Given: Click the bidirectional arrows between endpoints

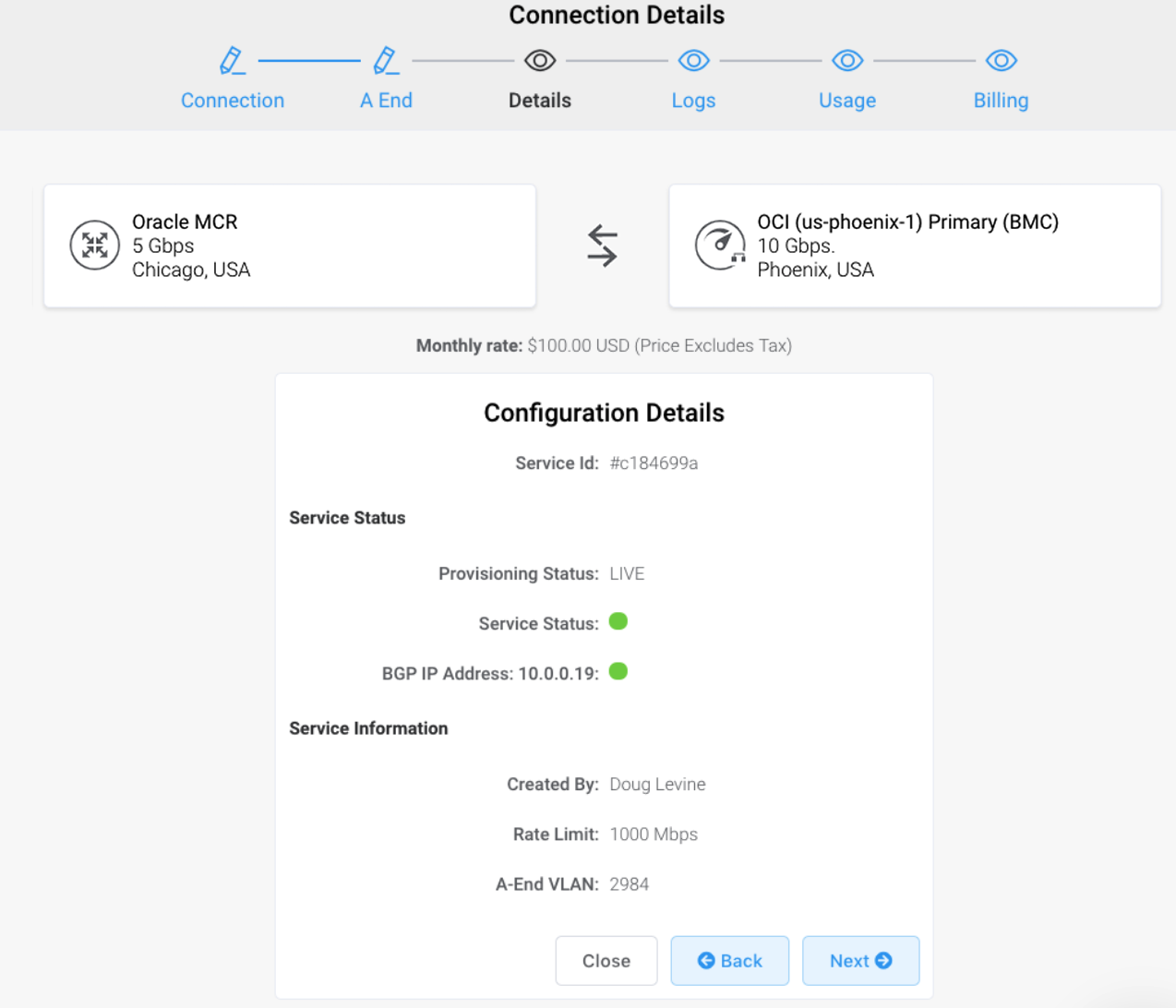Looking at the screenshot, I should [x=603, y=246].
